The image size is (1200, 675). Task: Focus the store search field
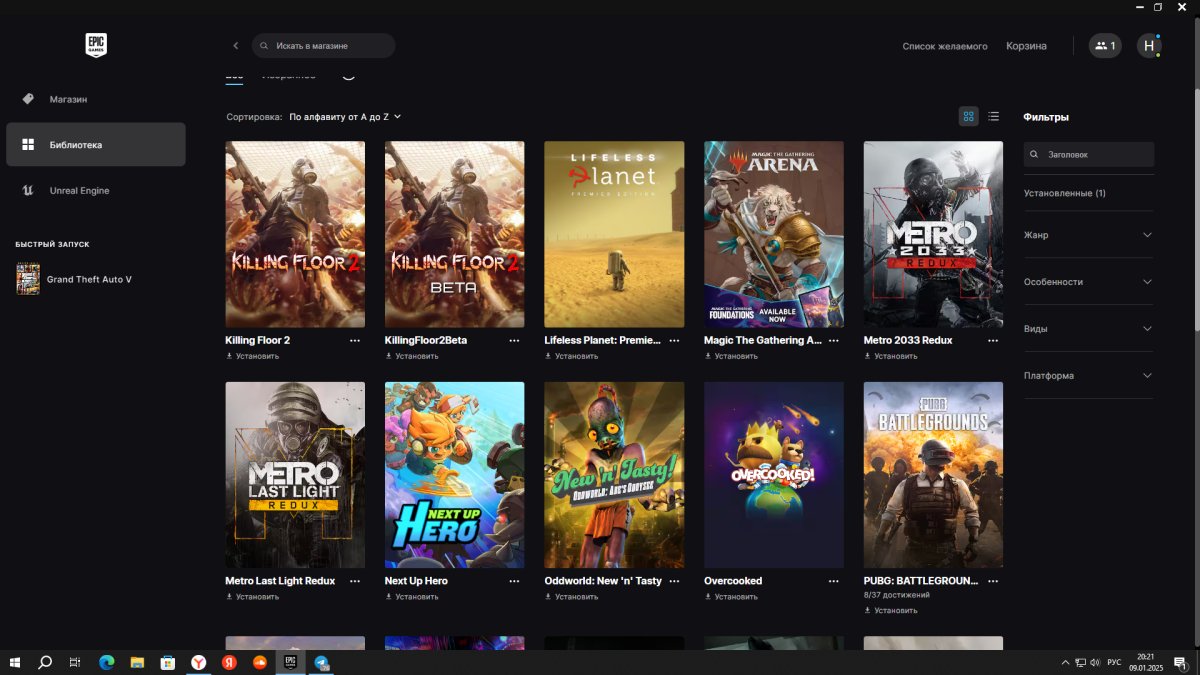[323, 46]
